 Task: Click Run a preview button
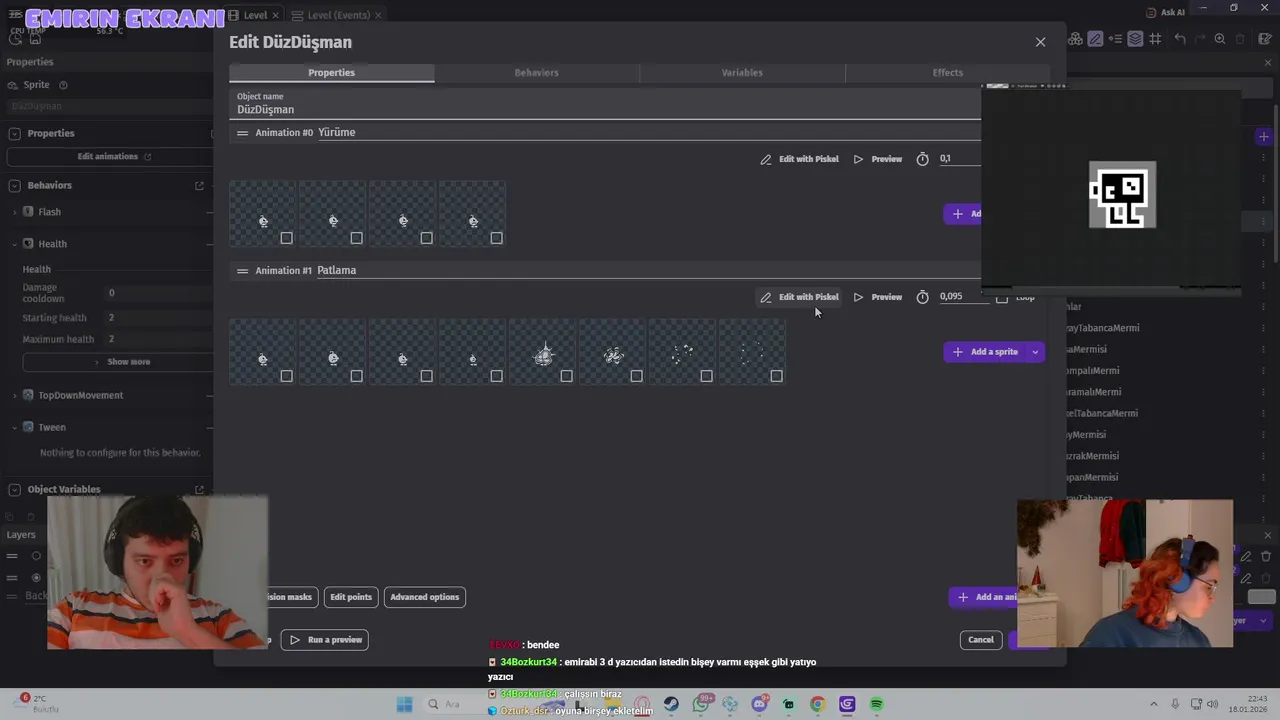coord(325,640)
